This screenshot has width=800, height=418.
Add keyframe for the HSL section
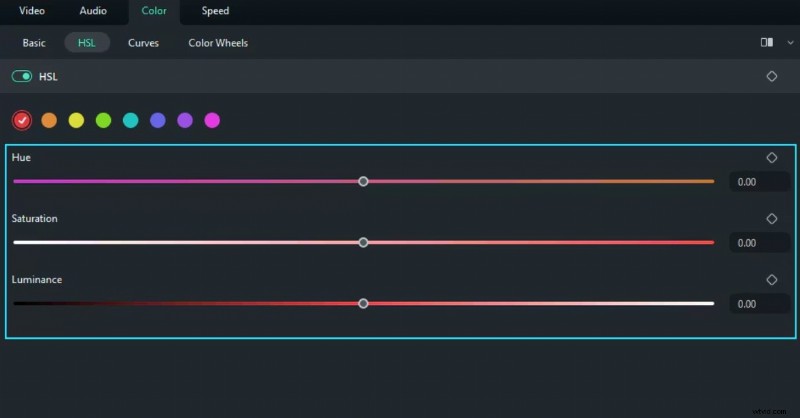click(771, 76)
